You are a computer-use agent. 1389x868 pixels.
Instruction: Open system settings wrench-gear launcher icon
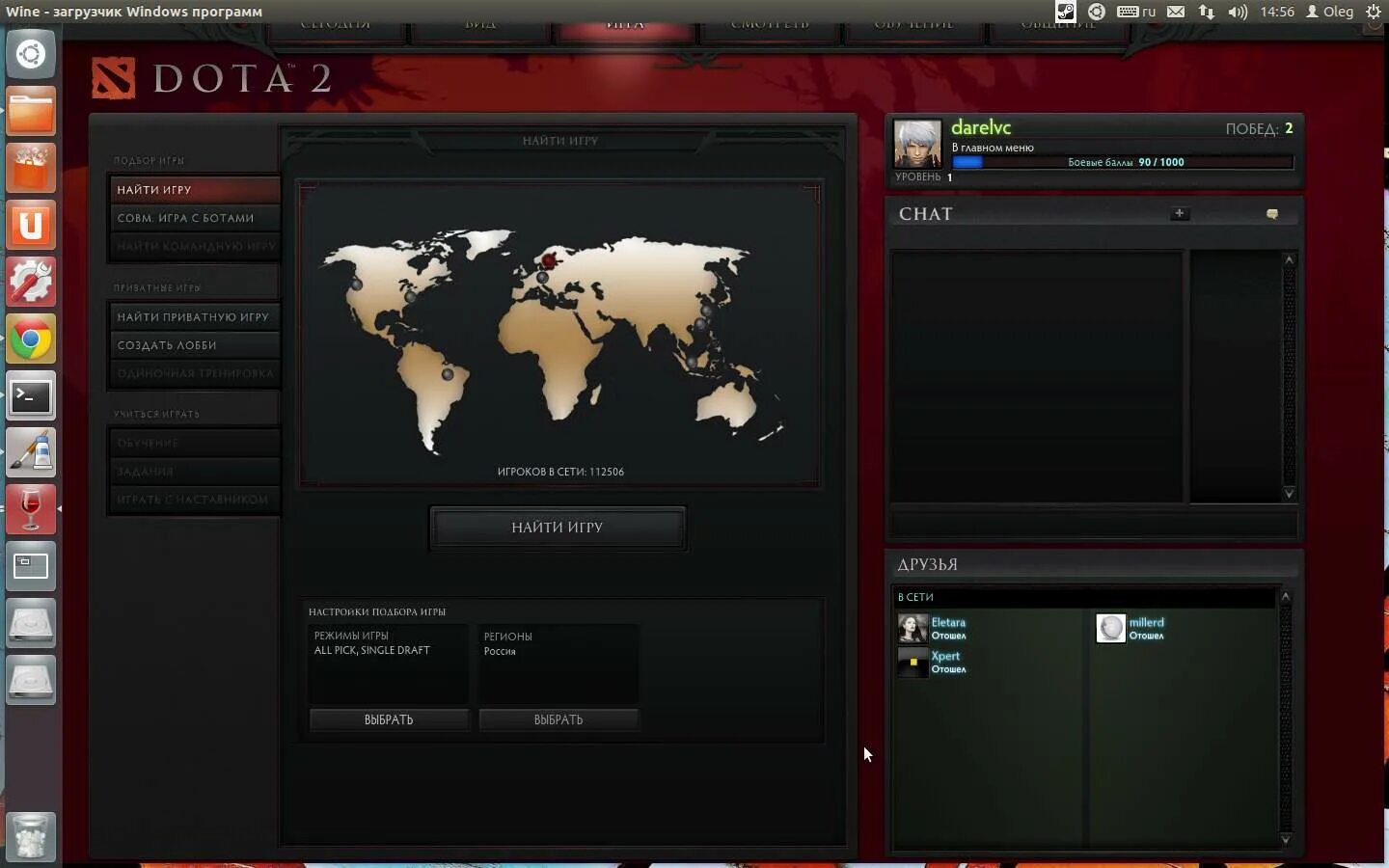click(x=31, y=282)
